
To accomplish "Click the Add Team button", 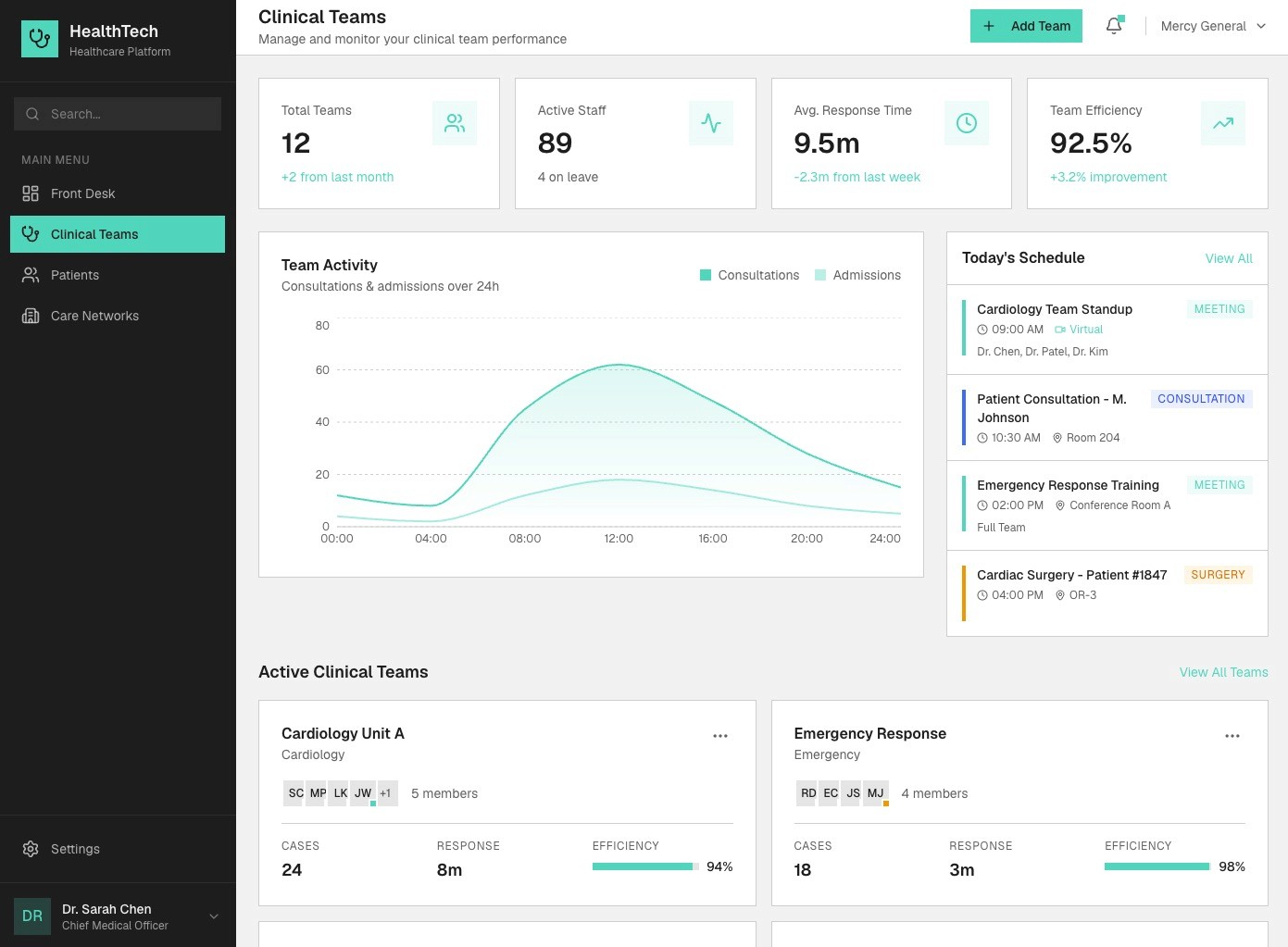I will [1027, 26].
